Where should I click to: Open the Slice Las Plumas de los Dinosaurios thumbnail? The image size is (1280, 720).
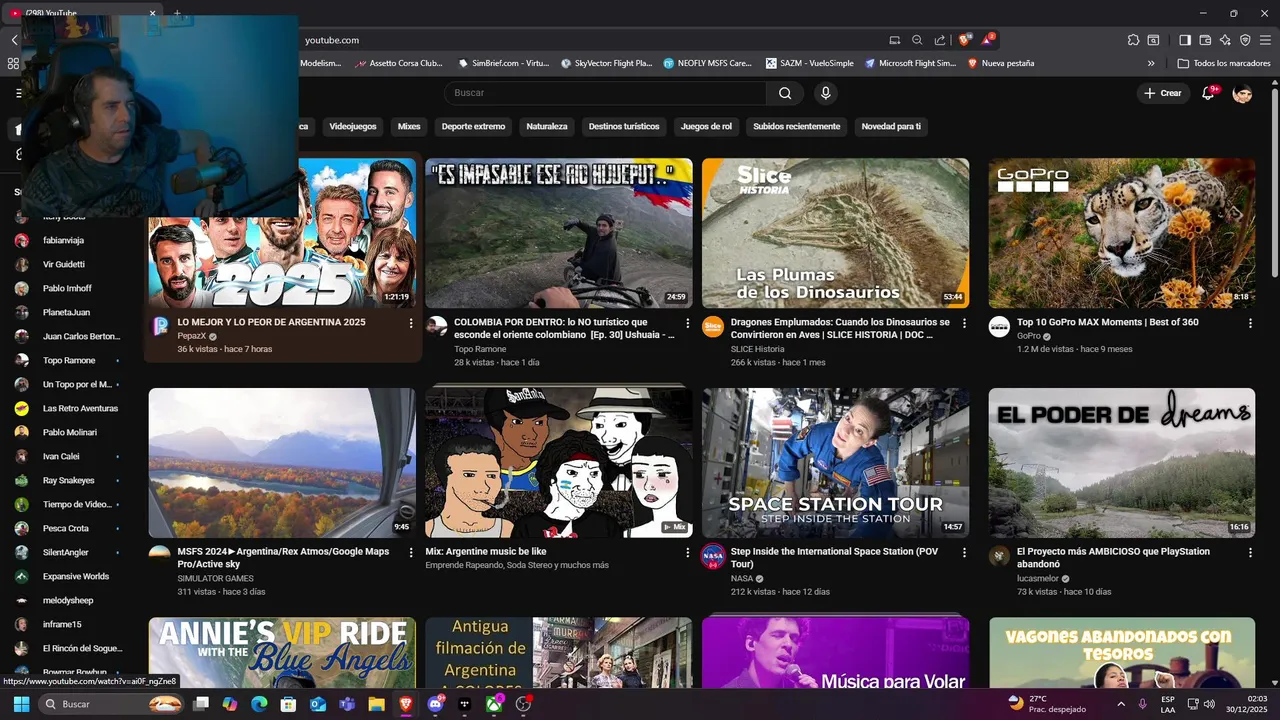(835, 233)
